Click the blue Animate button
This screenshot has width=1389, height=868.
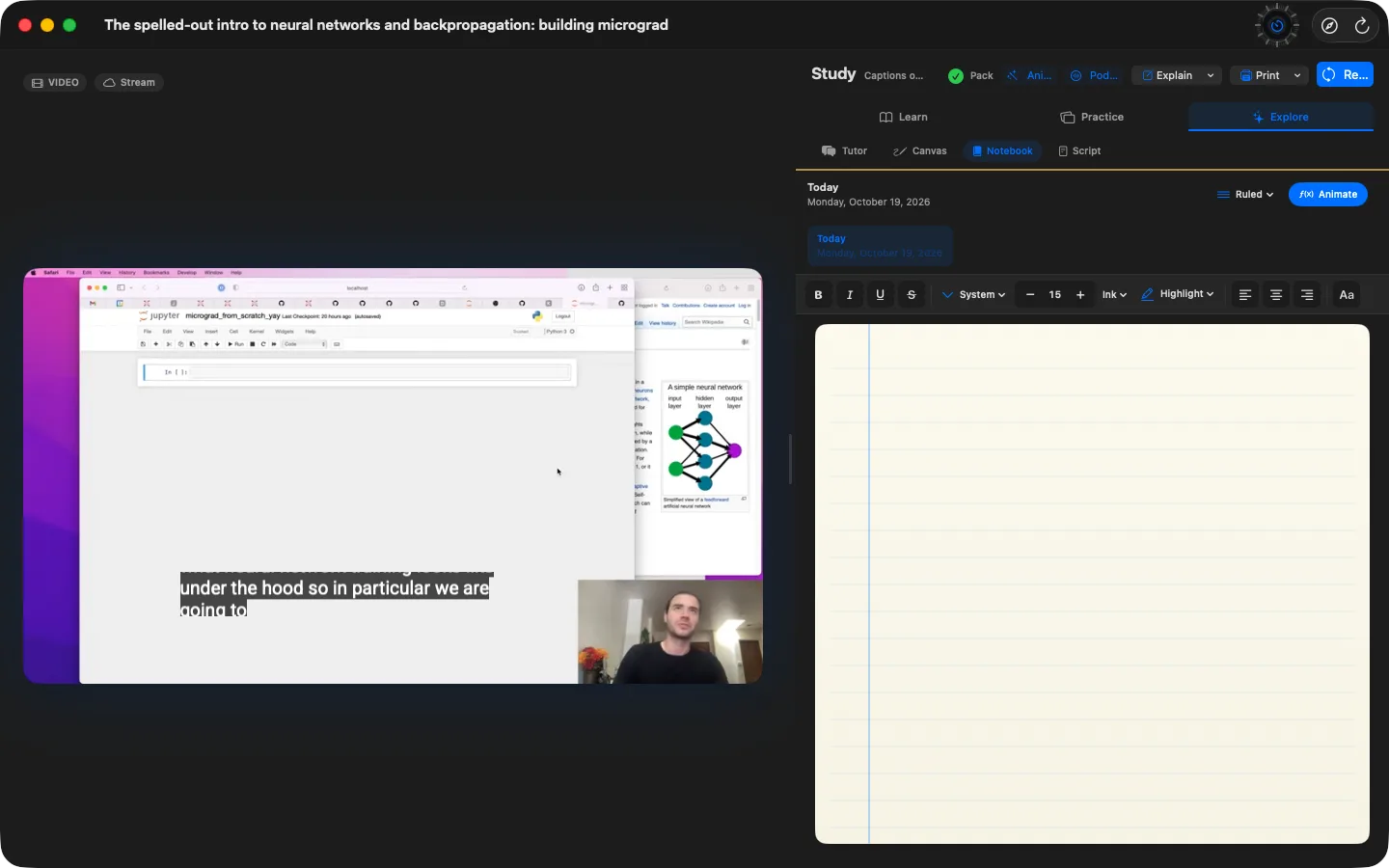(x=1327, y=195)
